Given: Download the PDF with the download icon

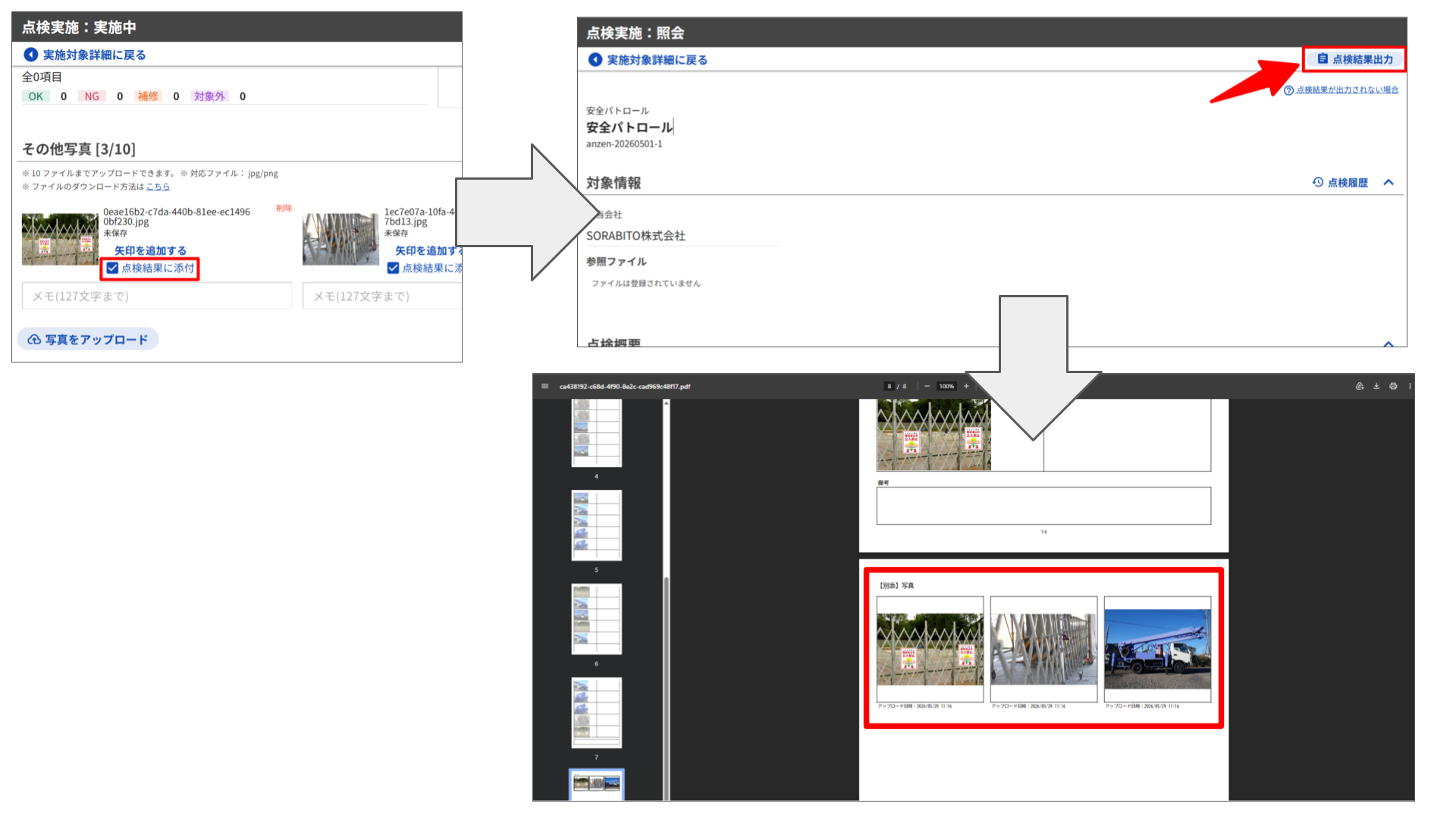Looking at the screenshot, I should 1376,386.
